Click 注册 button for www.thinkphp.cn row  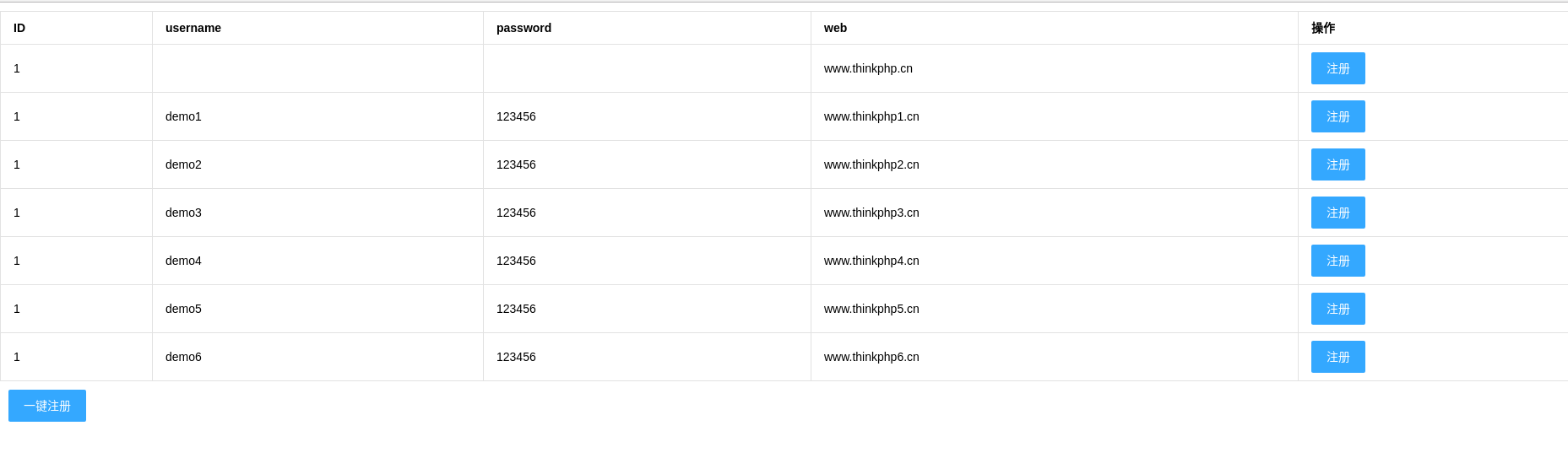tap(1337, 68)
